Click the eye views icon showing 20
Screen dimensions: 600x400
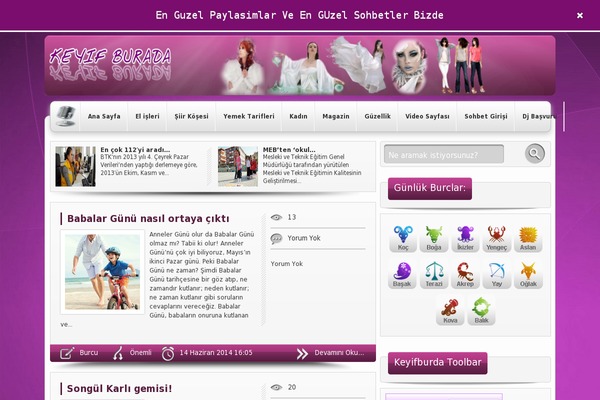pos(276,387)
